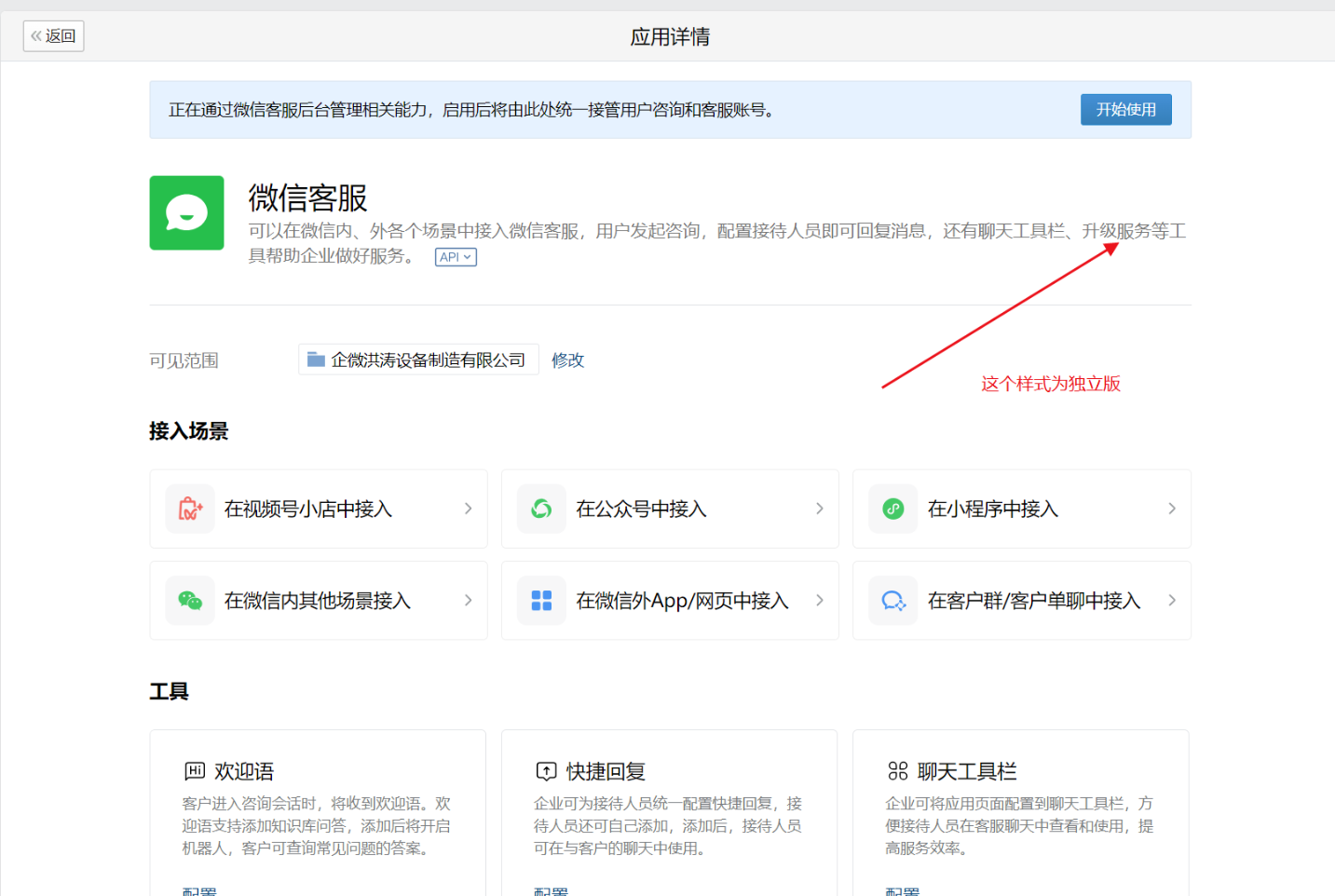1335x896 pixels.
Task: Open 在小程序中接入 label
Action: pos(993,509)
